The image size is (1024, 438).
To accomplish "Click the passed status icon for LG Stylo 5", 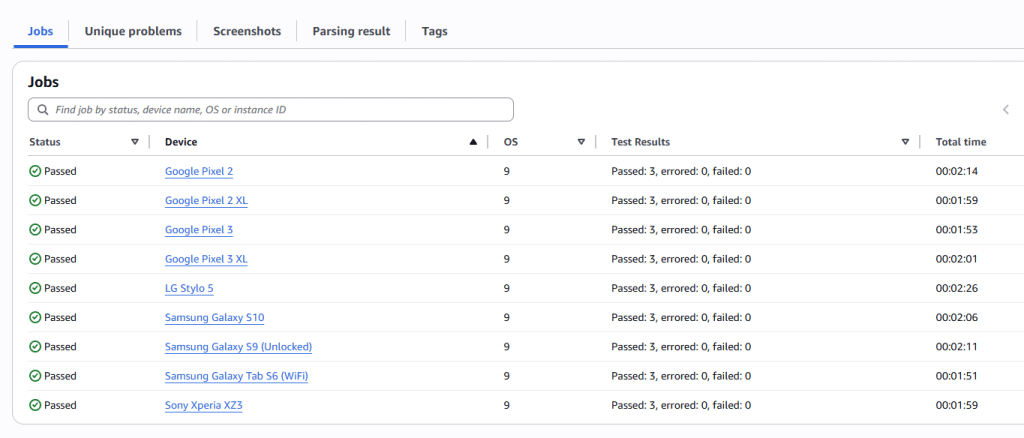I will pyautogui.click(x=35, y=288).
